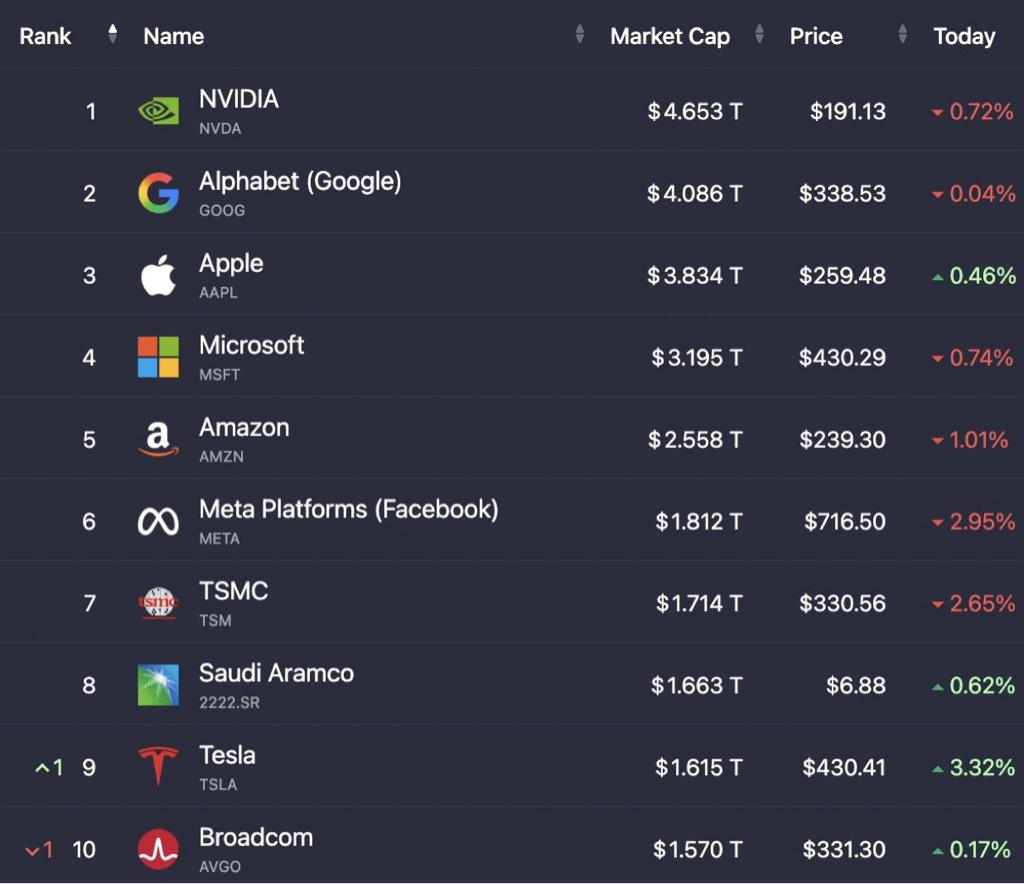Sort by Market Cap using sort arrows
This screenshot has width=1024, height=884.
[759, 35]
